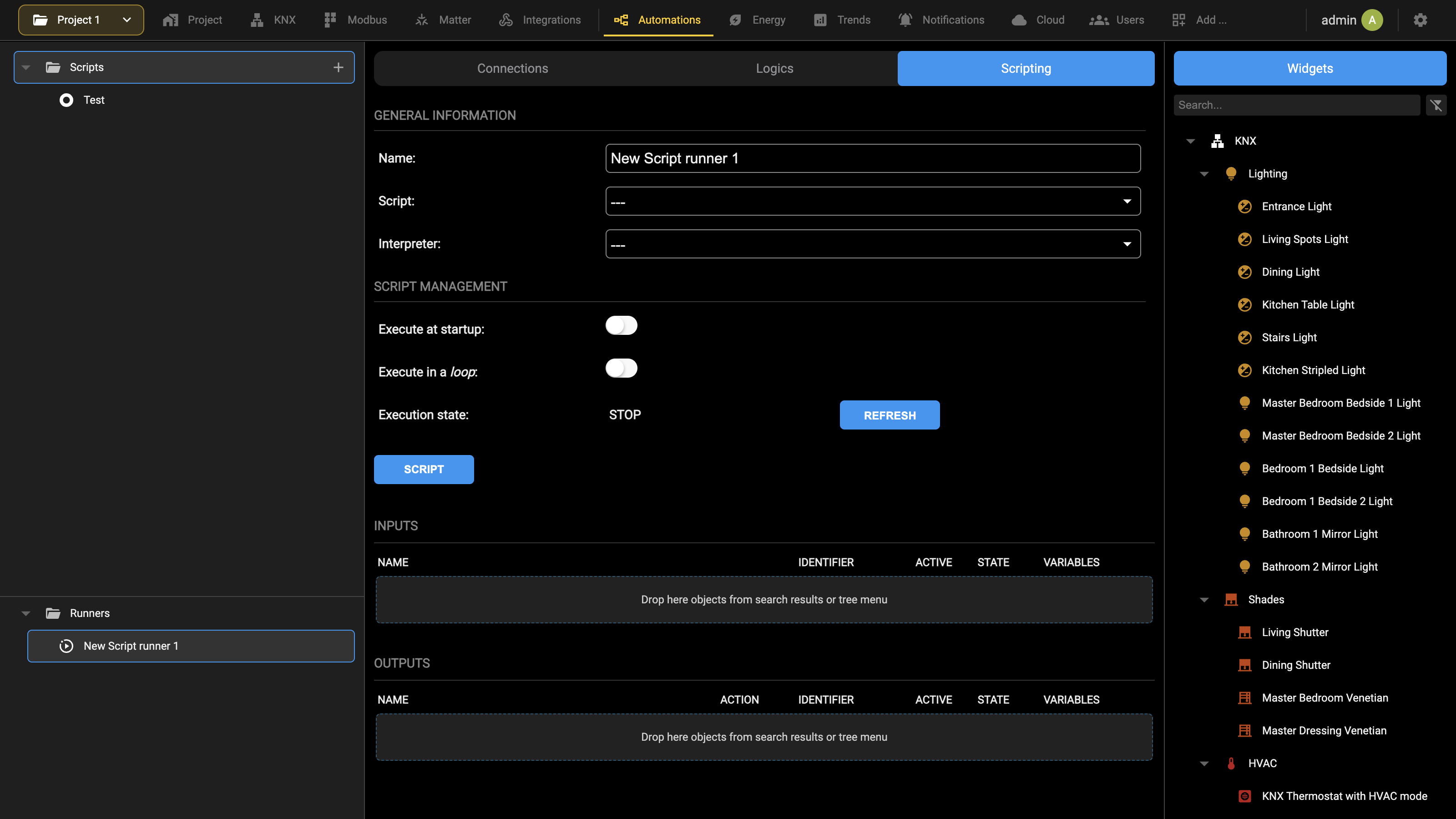Open the Script dropdown
Screen dimensions: 1456x819
tap(873, 201)
